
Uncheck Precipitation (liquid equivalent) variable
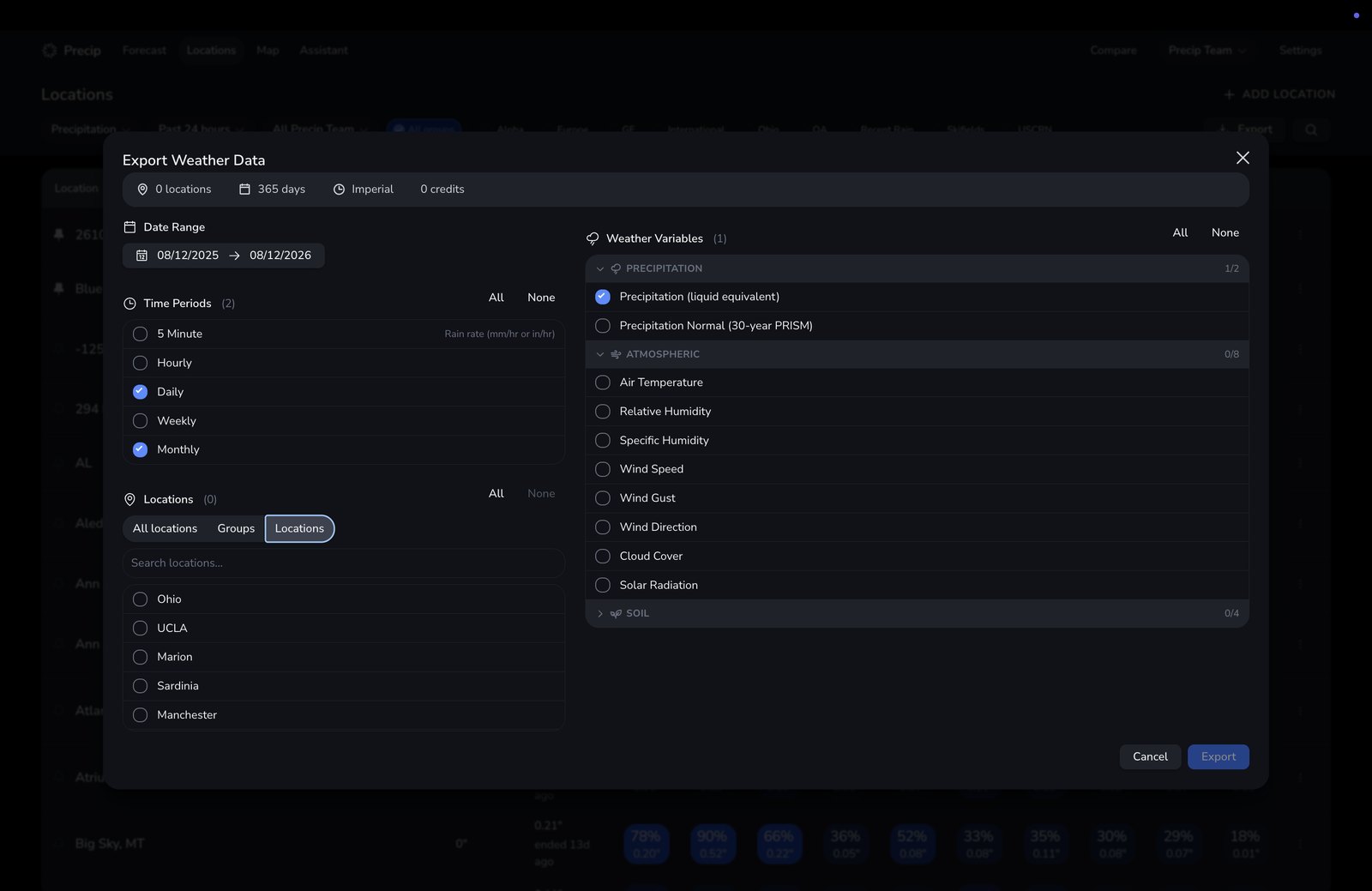(x=603, y=297)
